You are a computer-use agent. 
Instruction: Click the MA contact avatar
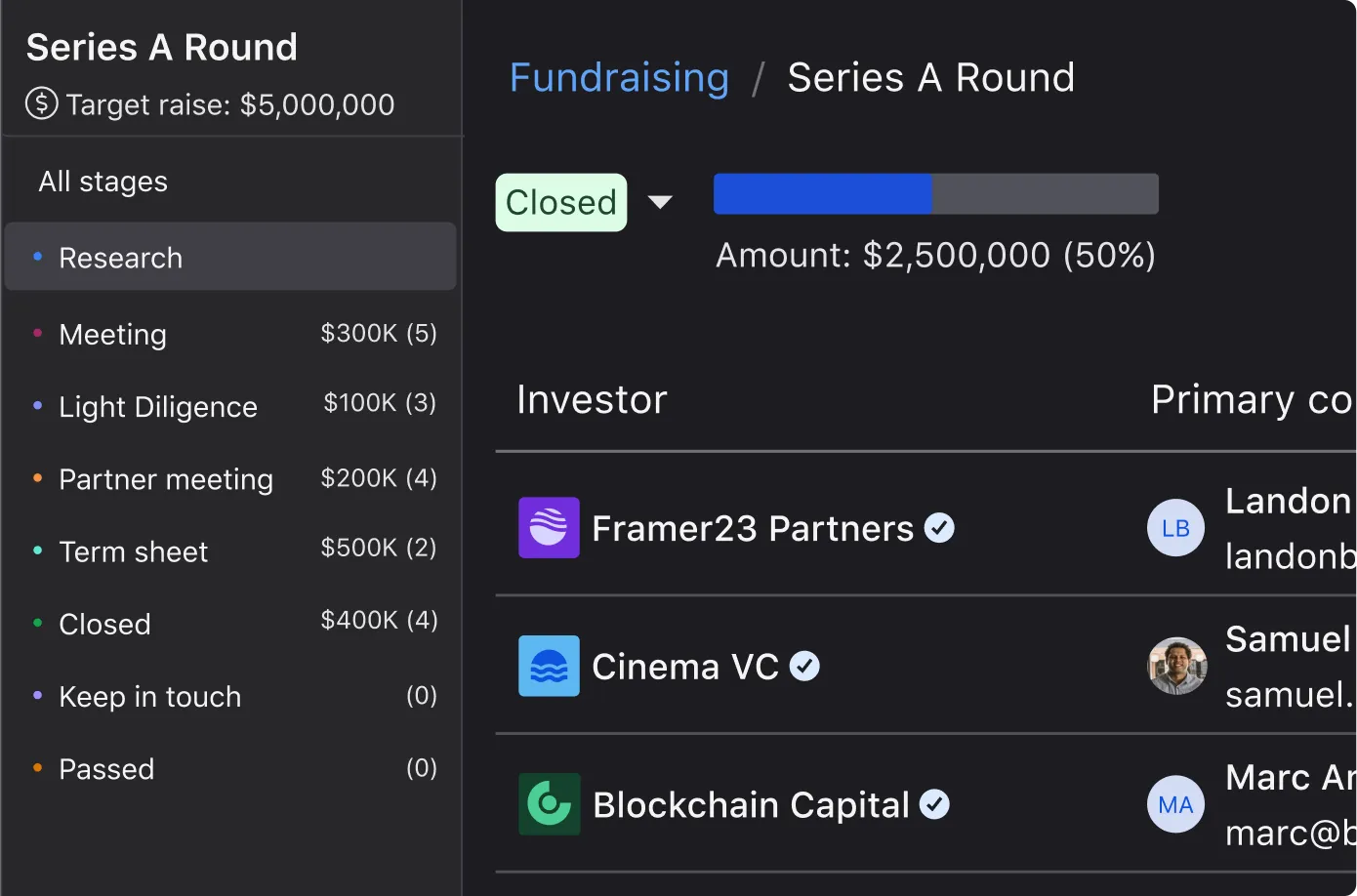tap(1175, 804)
